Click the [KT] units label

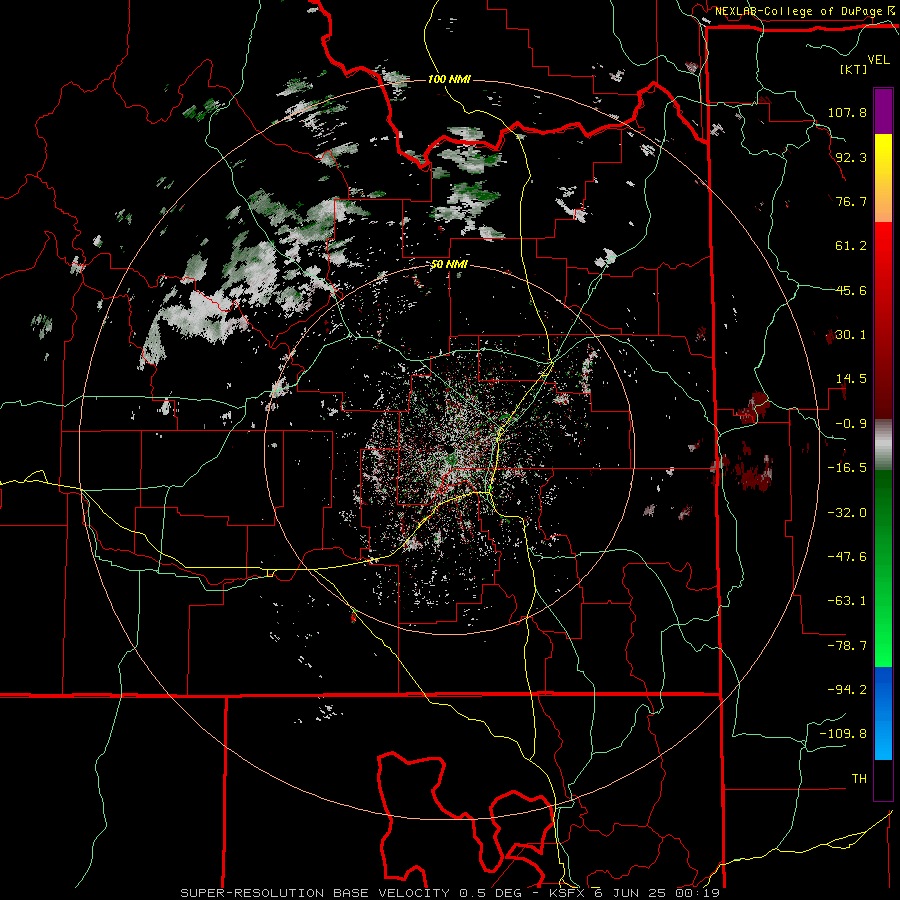coord(853,69)
